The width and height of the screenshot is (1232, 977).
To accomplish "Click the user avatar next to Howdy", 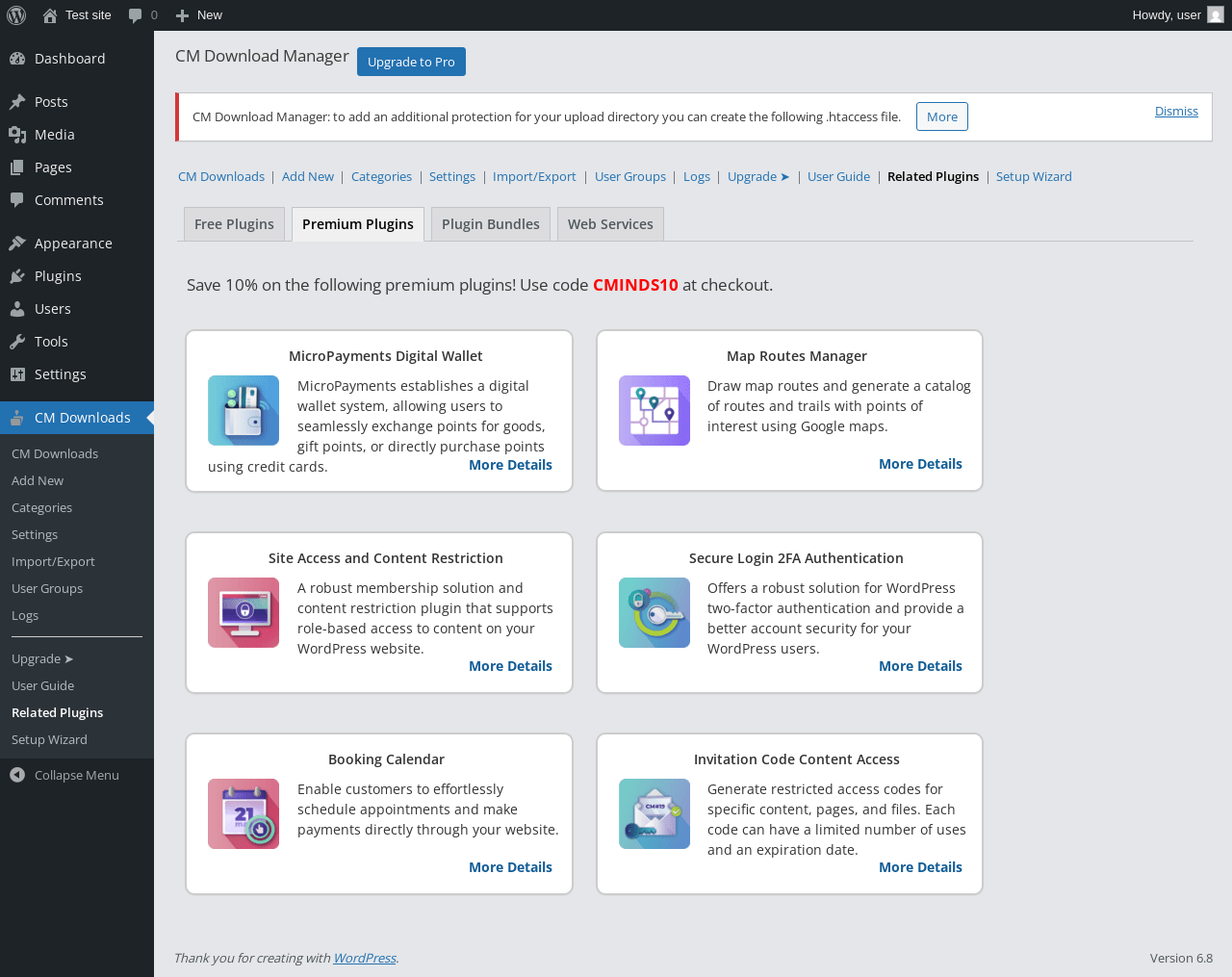I will click(1216, 15).
